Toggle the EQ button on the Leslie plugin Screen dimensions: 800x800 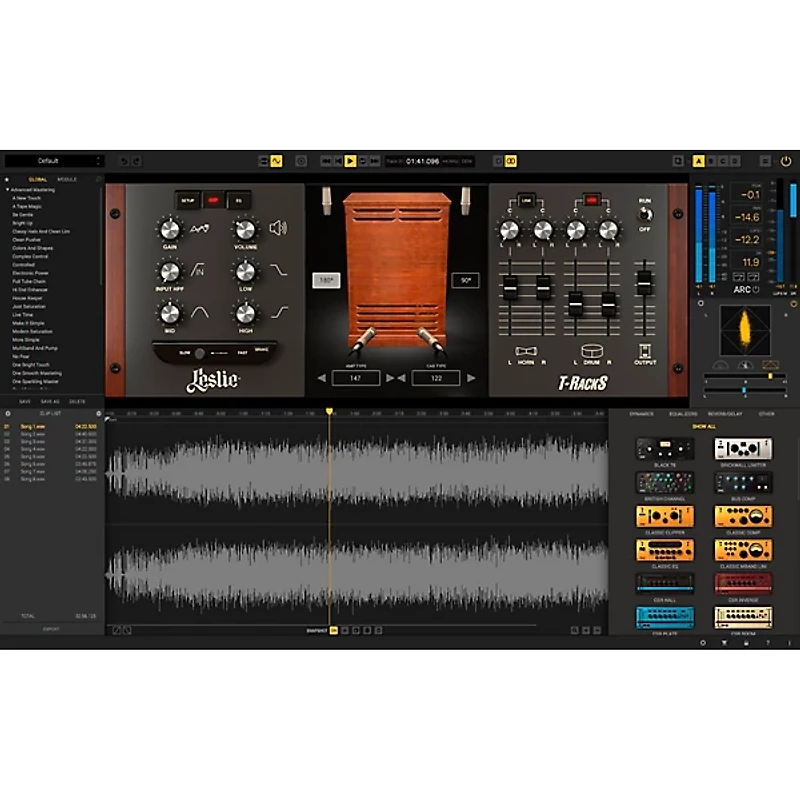(x=237, y=200)
